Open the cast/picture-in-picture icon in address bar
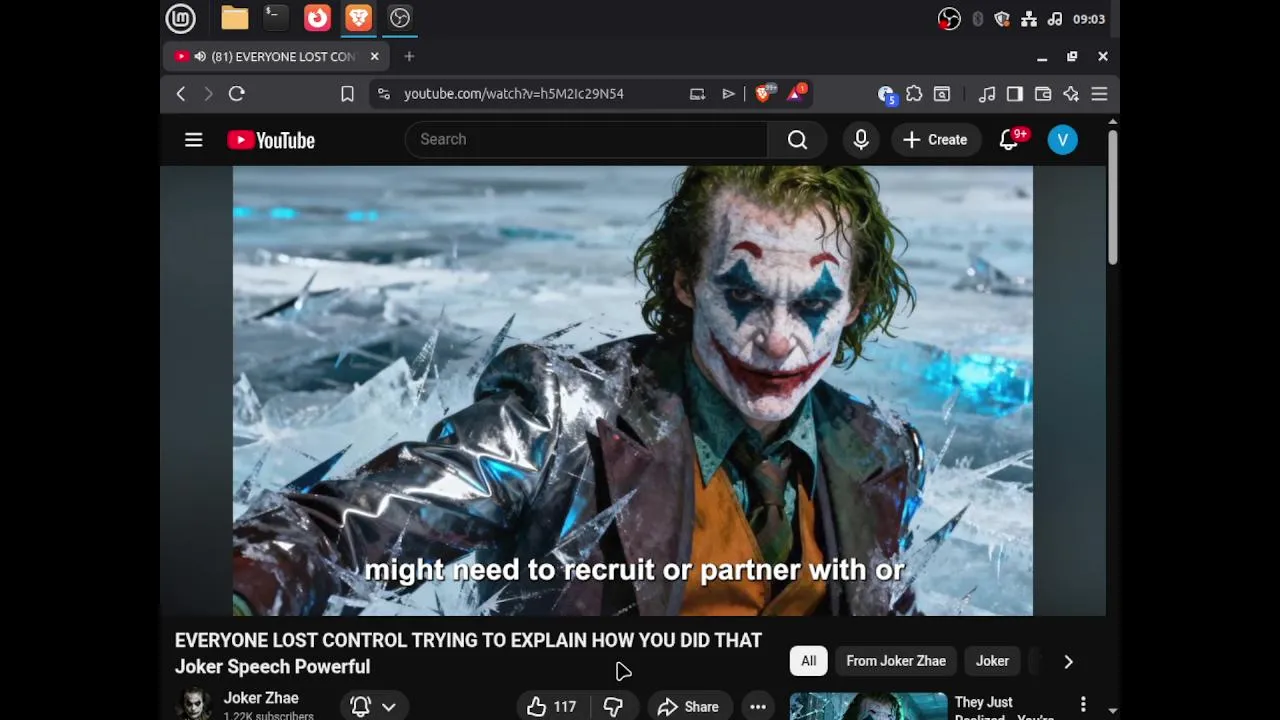Image resolution: width=1280 pixels, height=720 pixels. (697, 94)
